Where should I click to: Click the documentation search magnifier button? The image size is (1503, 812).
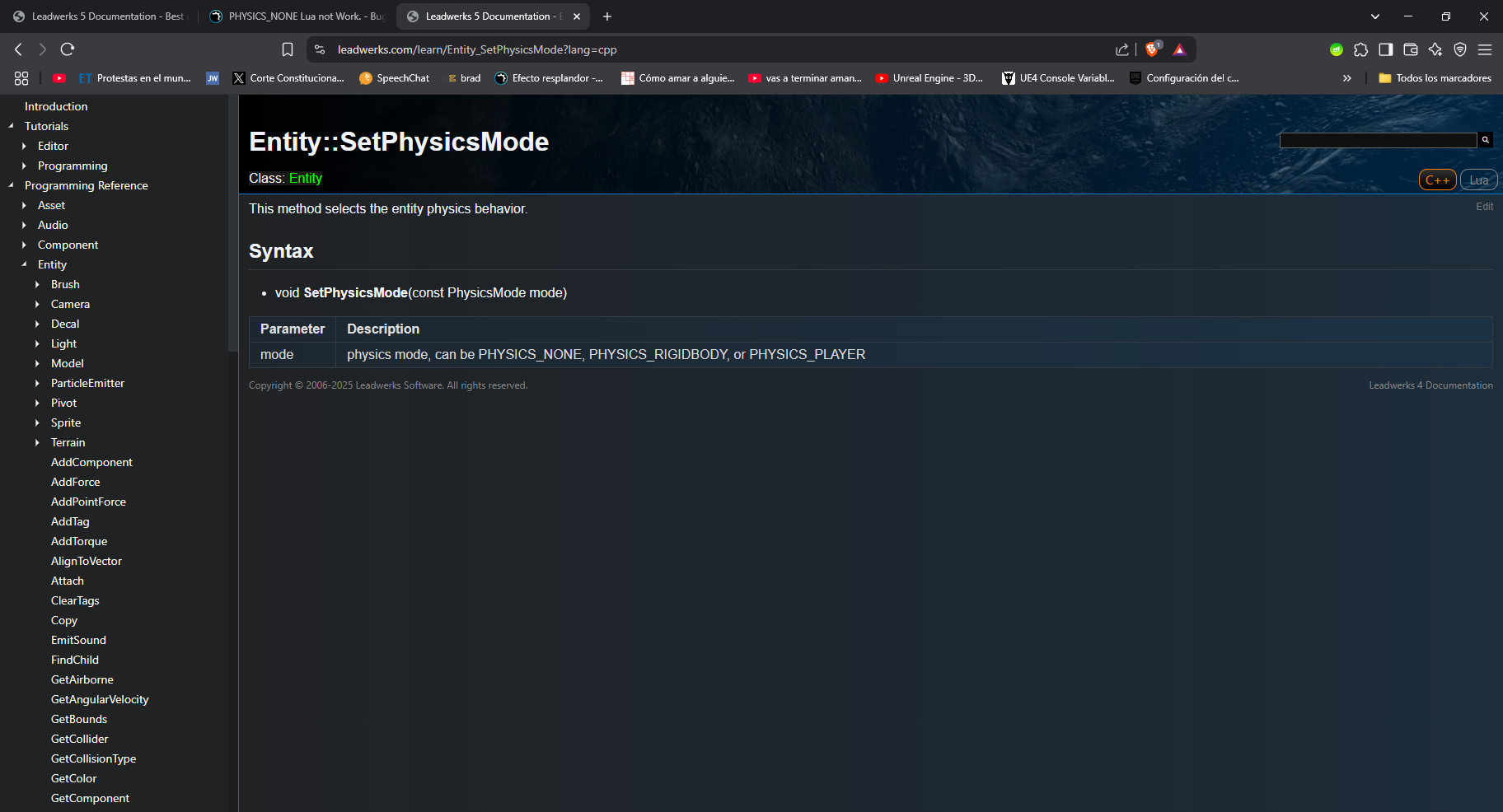pyautogui.click(x=1485, y=140)
